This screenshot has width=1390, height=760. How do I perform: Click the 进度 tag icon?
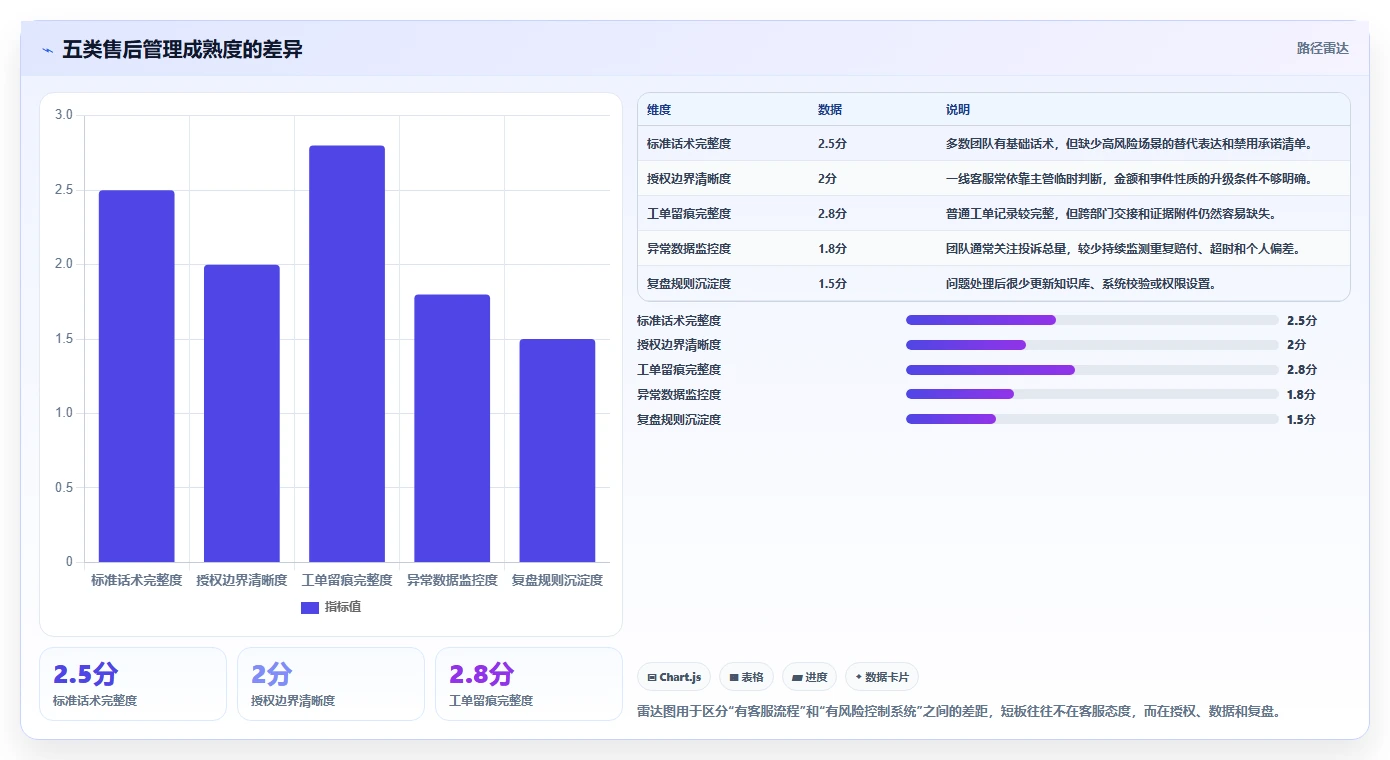(x=797, y=677)
